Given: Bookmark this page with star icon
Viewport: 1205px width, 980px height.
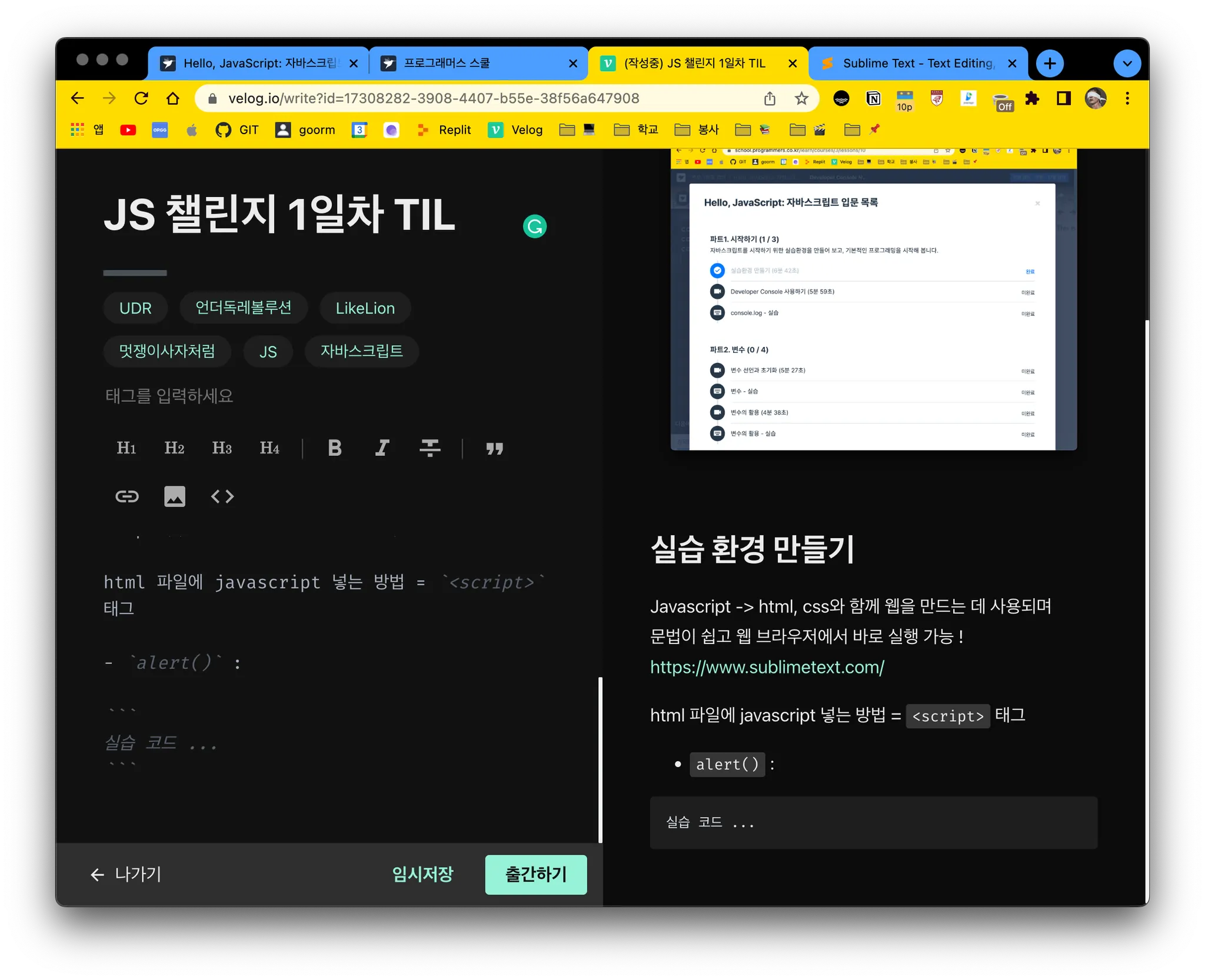Looking at the screenshot, I should (x=801, y=98).
